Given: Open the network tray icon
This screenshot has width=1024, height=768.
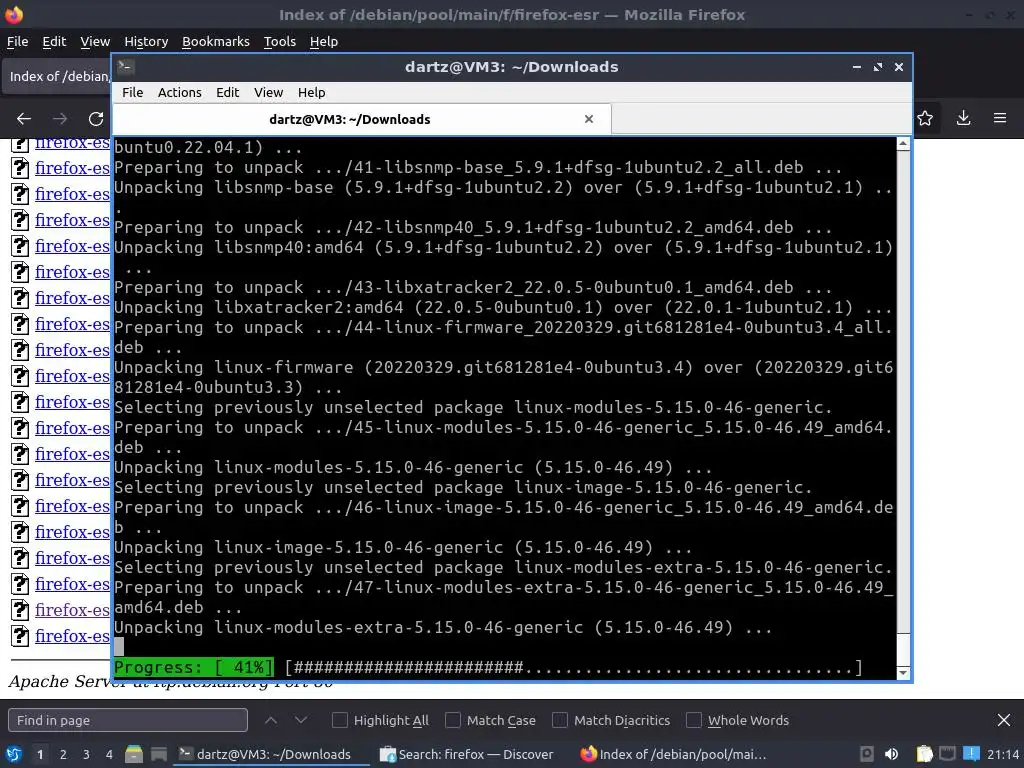Looking at the screenshot, I should pyautogui.click(x=948, y=754).
